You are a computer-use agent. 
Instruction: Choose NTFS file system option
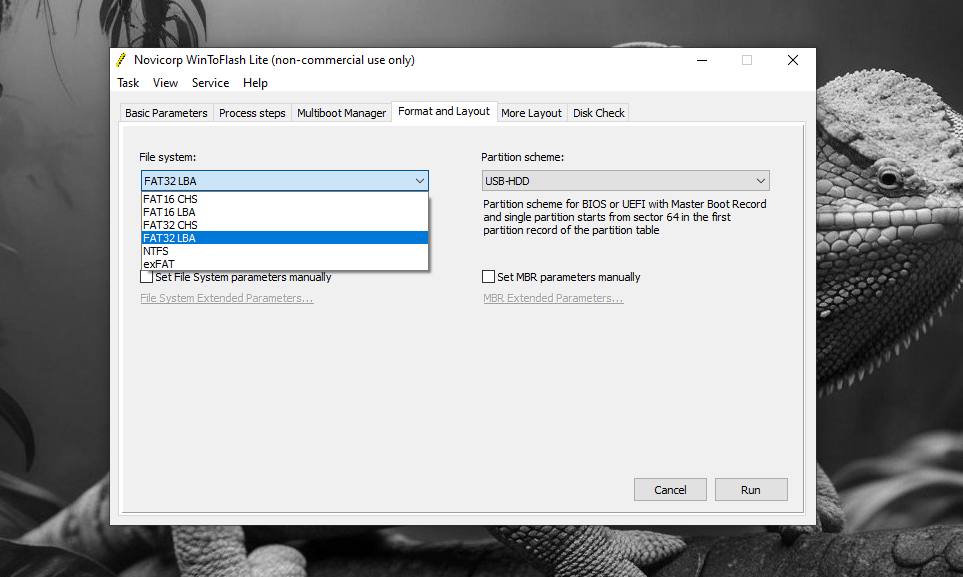pyautogui.click(x=156, y=251)
